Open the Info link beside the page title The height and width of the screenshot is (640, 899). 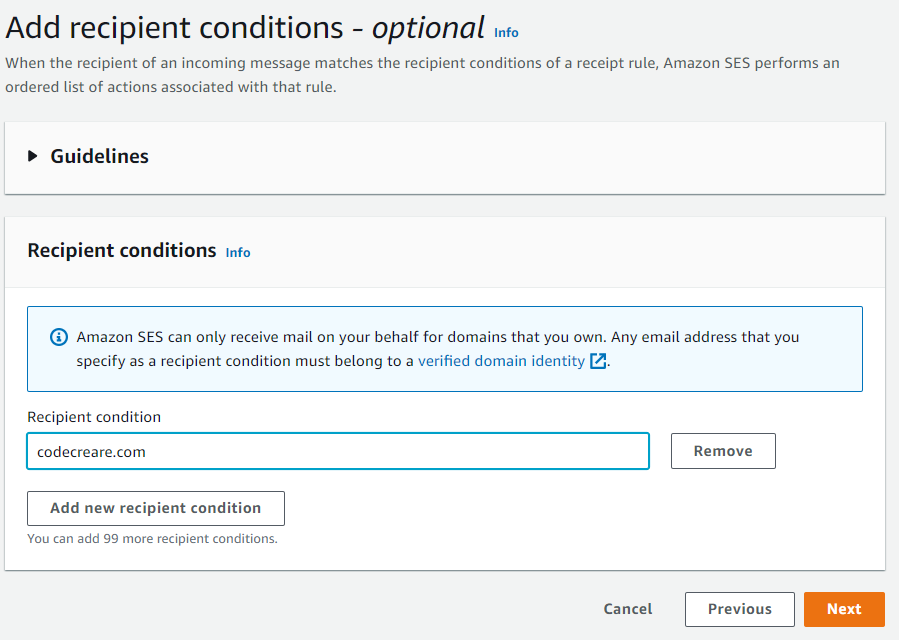506,33
